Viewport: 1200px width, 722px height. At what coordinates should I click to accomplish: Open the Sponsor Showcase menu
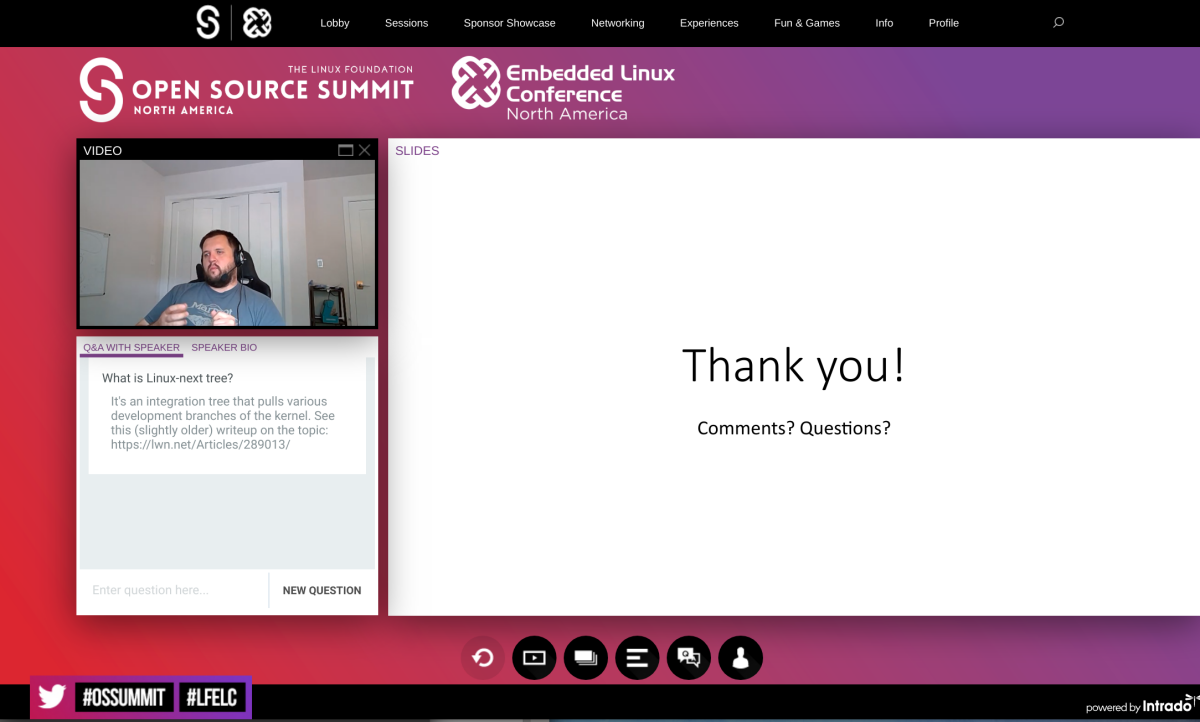509,23
